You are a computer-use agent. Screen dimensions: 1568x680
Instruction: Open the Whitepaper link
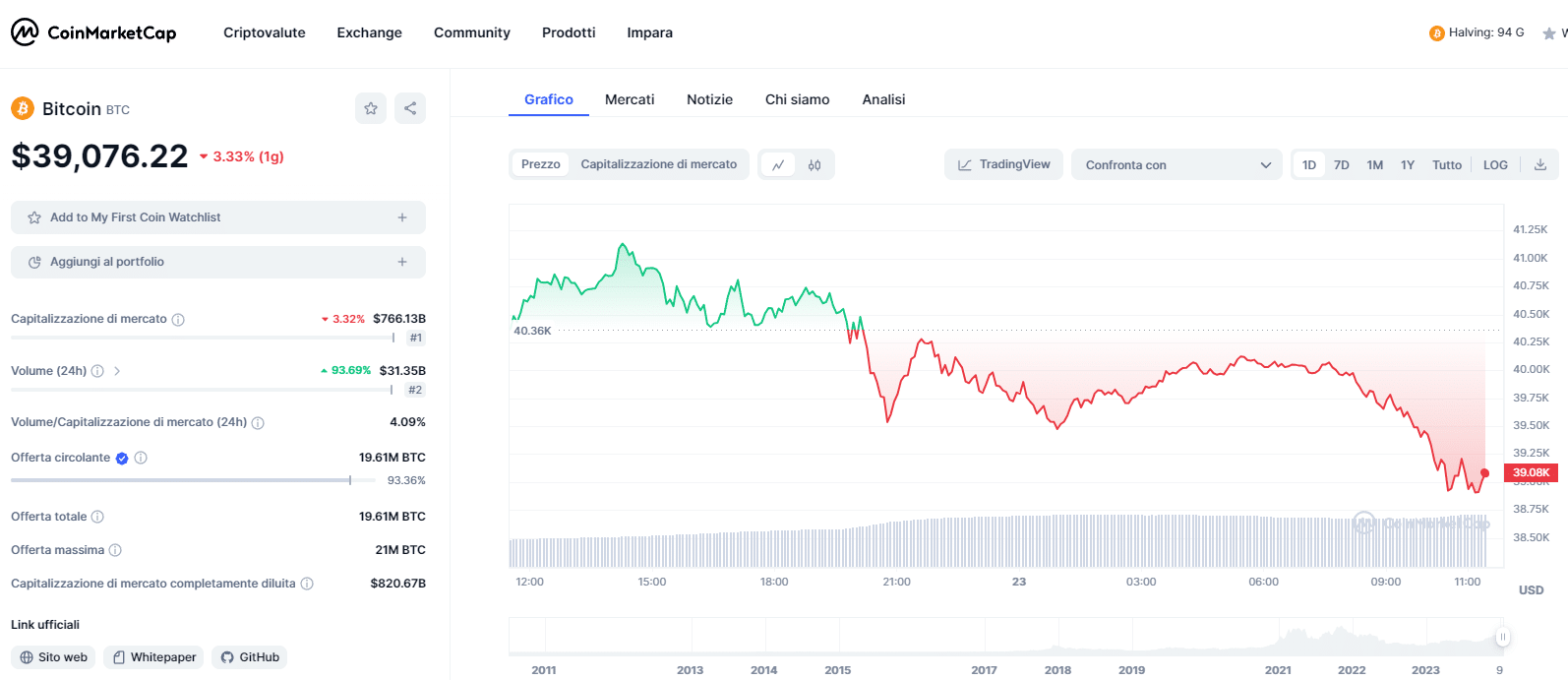pos(153,657)
